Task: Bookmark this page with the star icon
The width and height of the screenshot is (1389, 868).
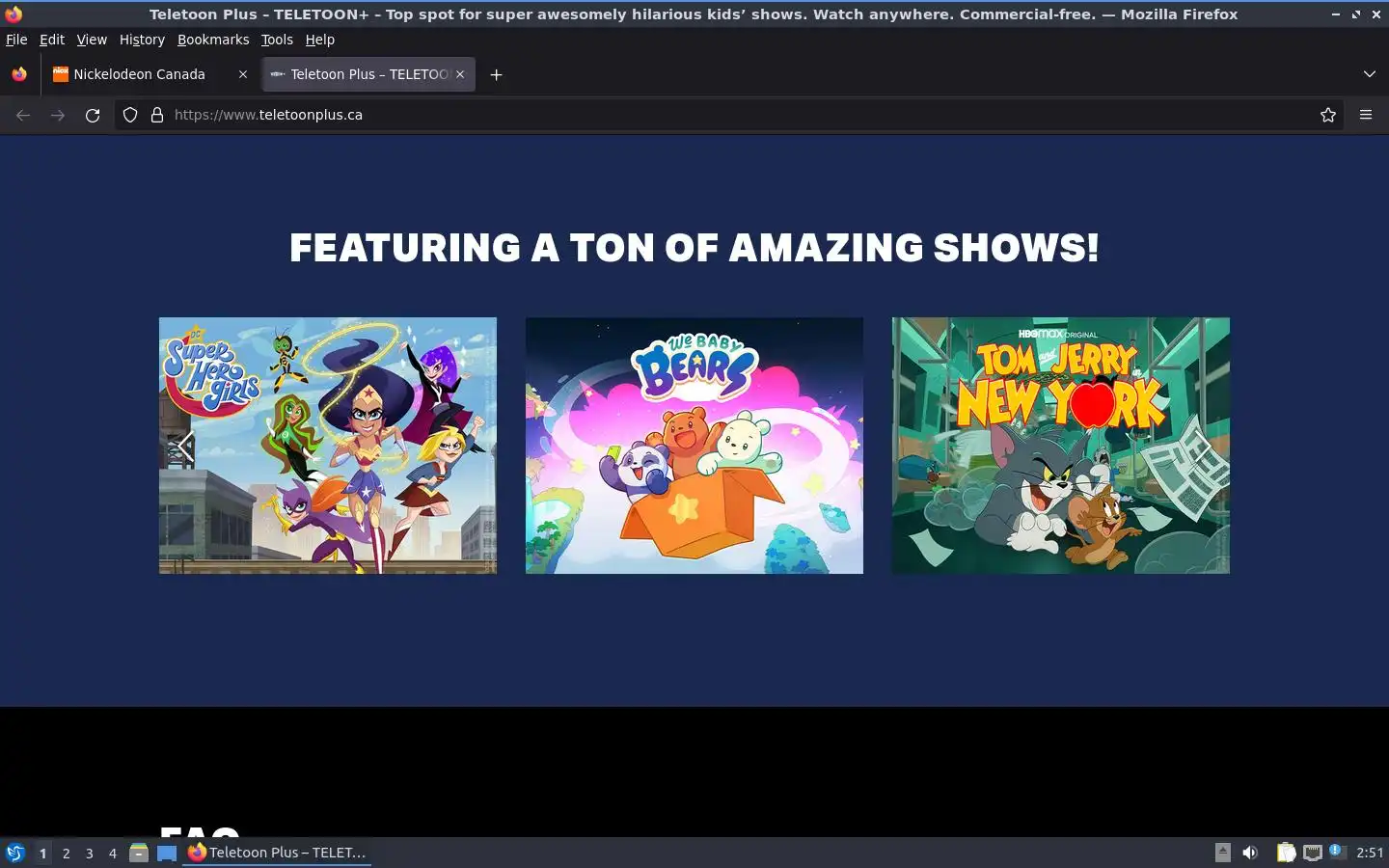Action: click(x=1328, y=115)
